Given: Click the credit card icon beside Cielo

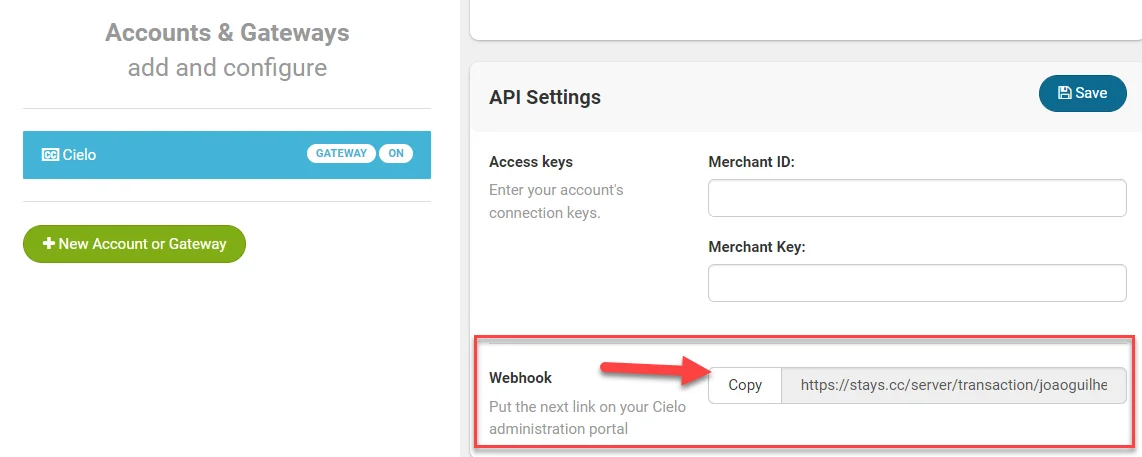Looking at the screenshot, I should click(50, 155).
